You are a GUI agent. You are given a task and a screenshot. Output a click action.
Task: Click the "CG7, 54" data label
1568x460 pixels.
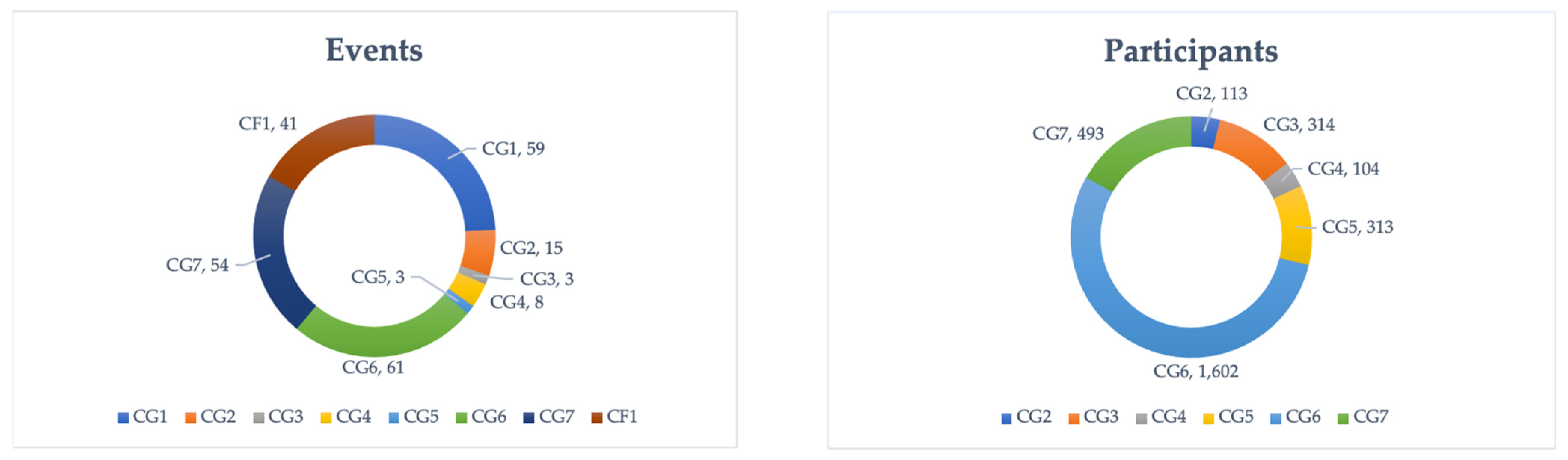click(197, 265)
